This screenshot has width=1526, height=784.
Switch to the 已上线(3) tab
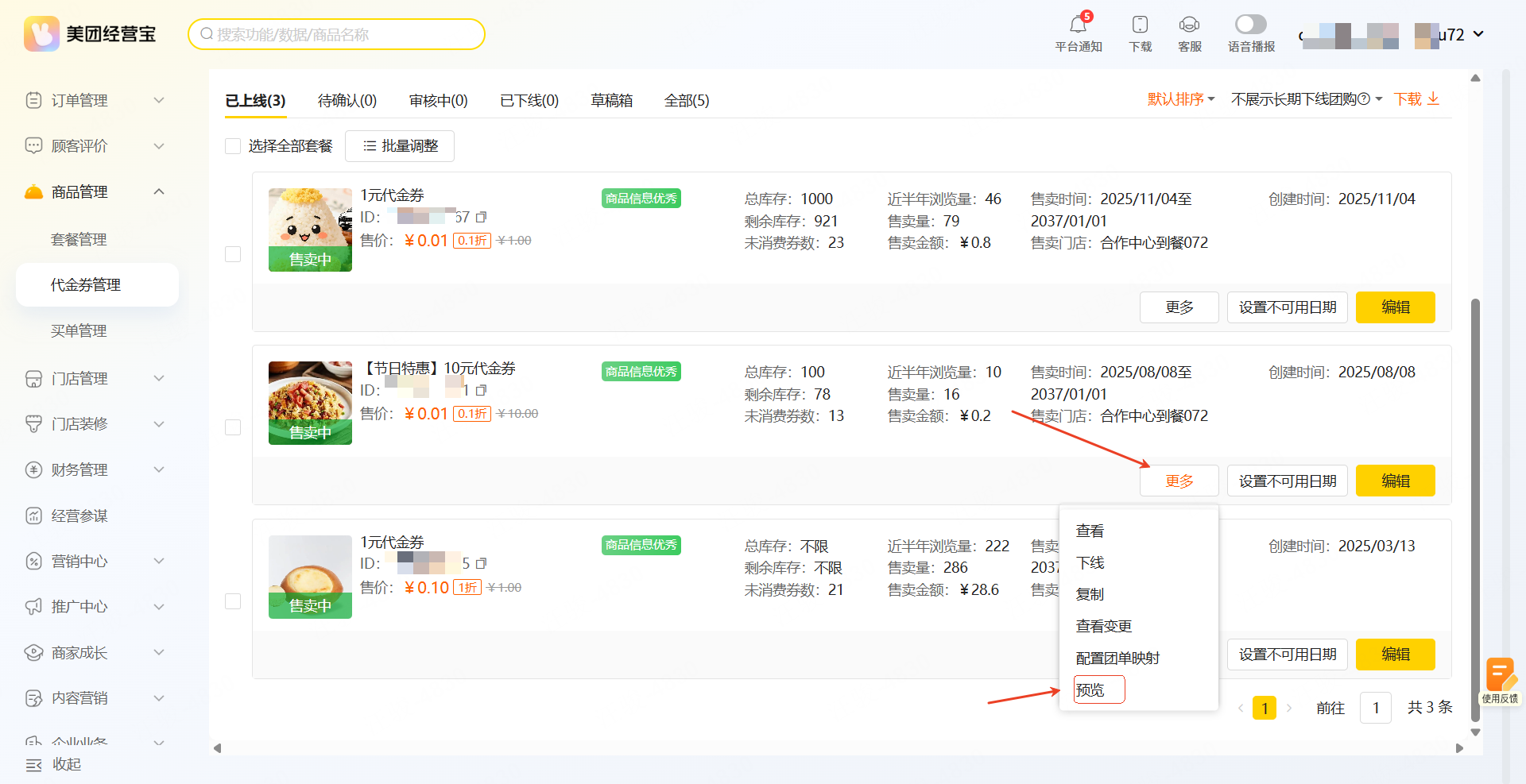pyautogui.click(x=255, y=101)
